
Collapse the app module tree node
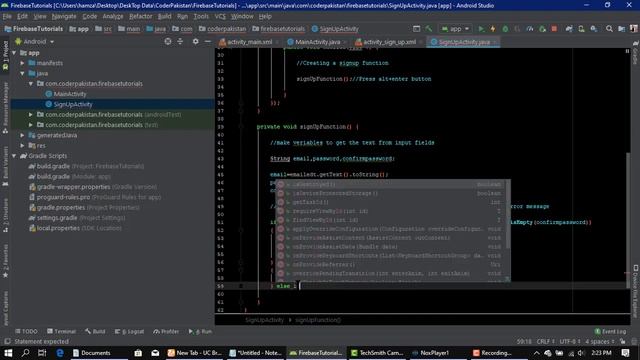pos(14,53)
